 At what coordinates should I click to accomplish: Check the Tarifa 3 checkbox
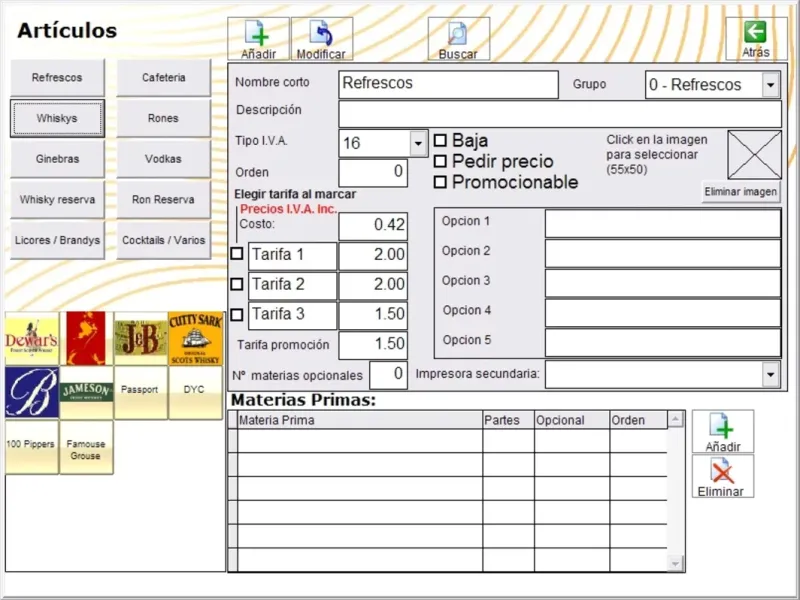coord(237,314)
